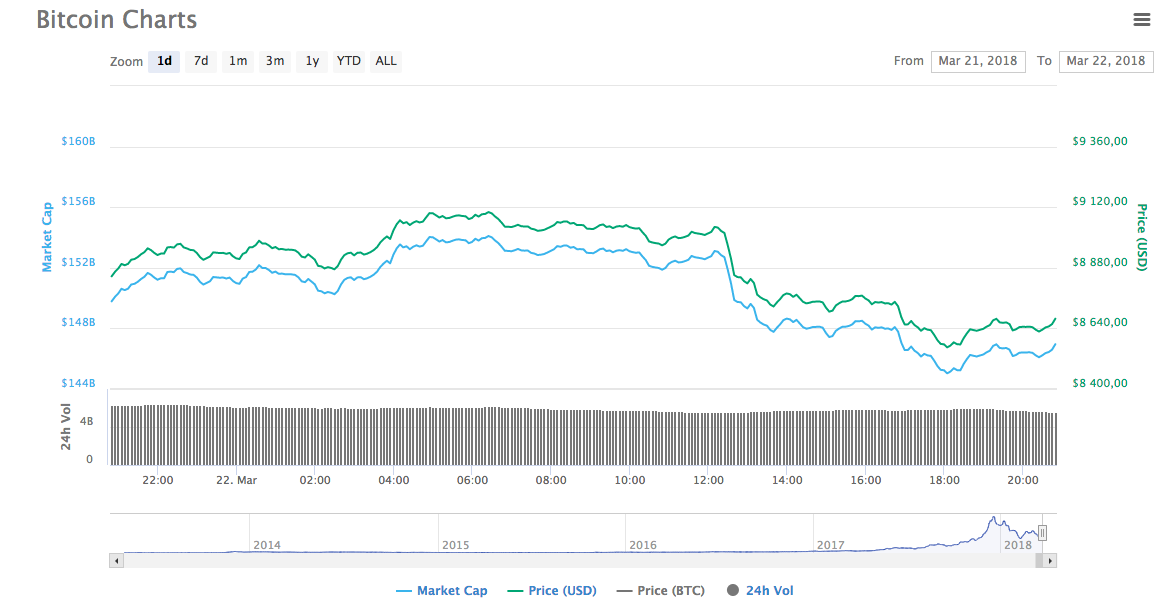Screen dimensions: 1172x605
Task: View the 1y chart range
Action: [311, 61]
